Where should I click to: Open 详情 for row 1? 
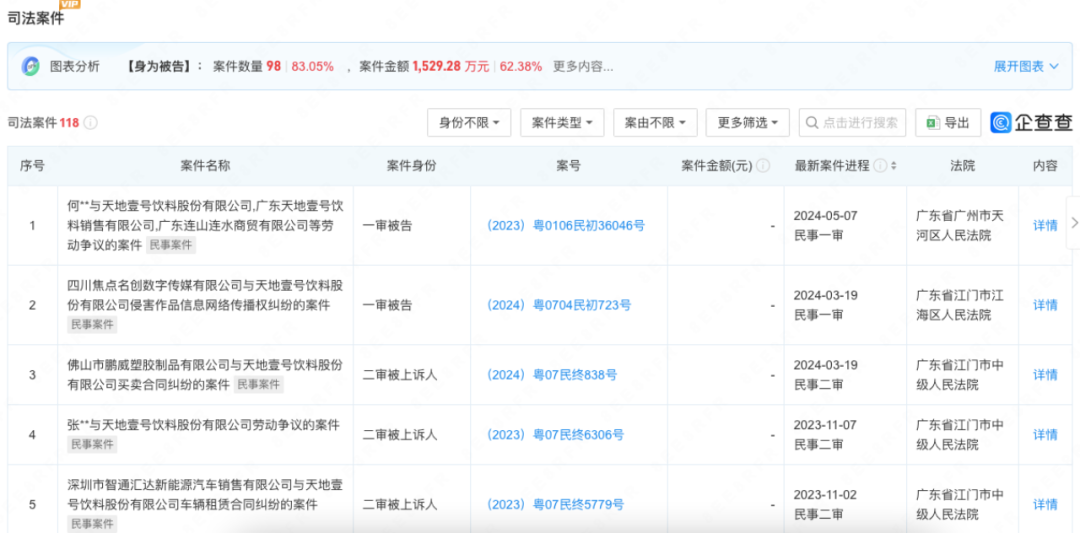(x=1045, y=225)
